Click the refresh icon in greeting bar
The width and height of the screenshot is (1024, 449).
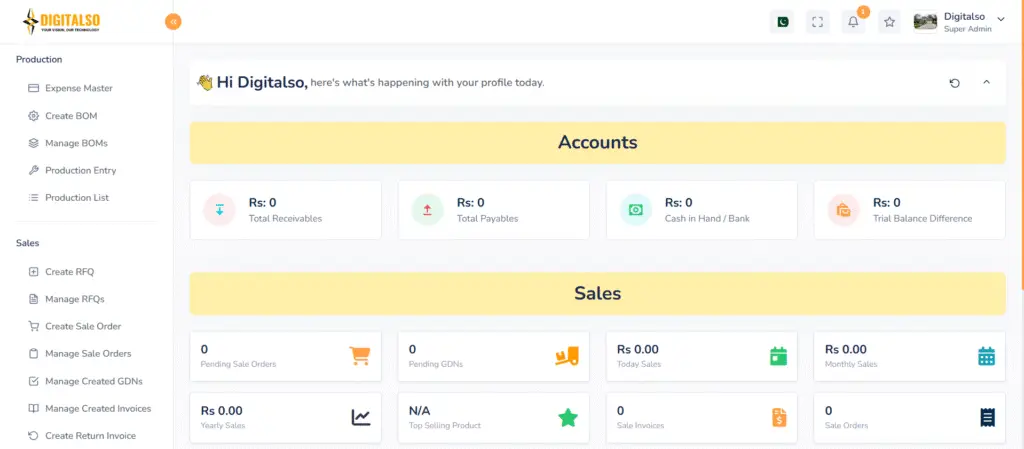coord(954,83)
